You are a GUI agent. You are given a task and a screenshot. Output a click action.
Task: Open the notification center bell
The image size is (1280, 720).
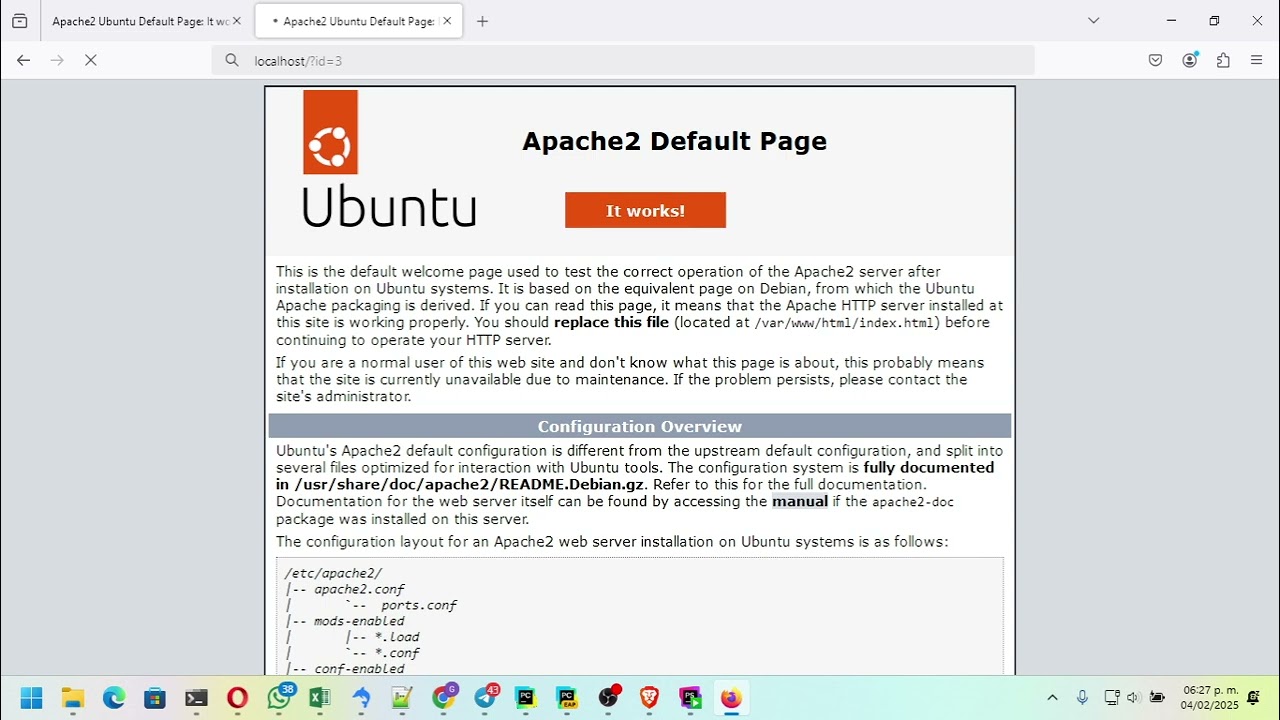tap(1254, 697)
